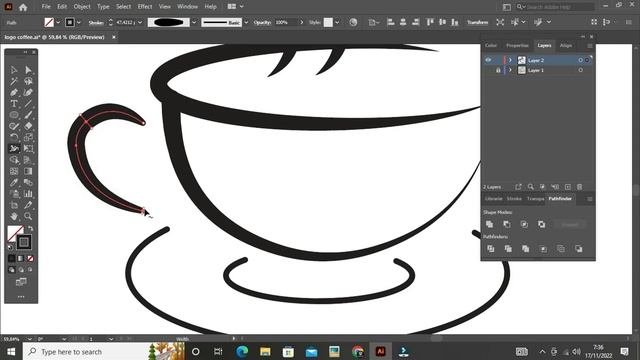Go to Illustrator Home screen
Screen dimensions: 640x360
point(23,7)
